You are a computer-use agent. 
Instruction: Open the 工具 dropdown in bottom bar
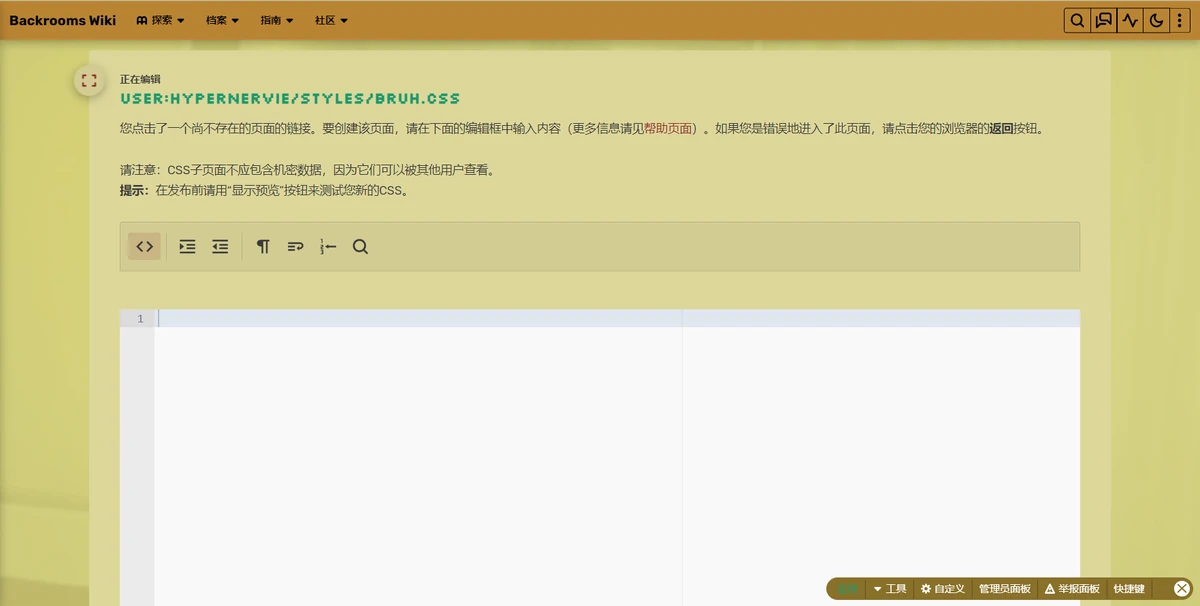coord(892,589)
